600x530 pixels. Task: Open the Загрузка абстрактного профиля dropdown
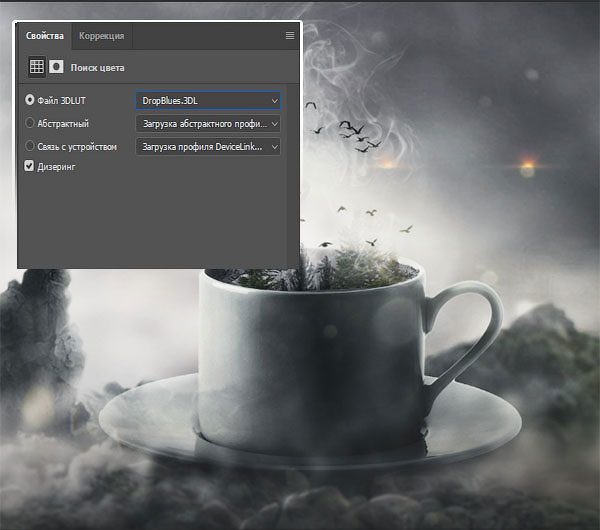click(208, 124)
